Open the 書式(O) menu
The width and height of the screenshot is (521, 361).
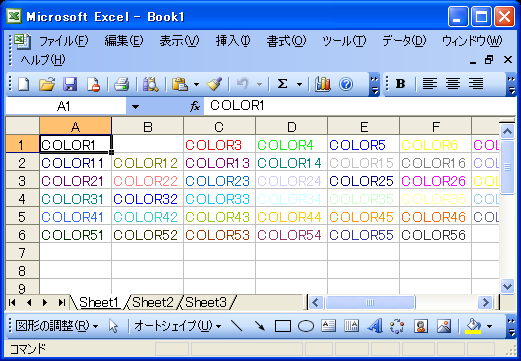(x=286, y=41)
